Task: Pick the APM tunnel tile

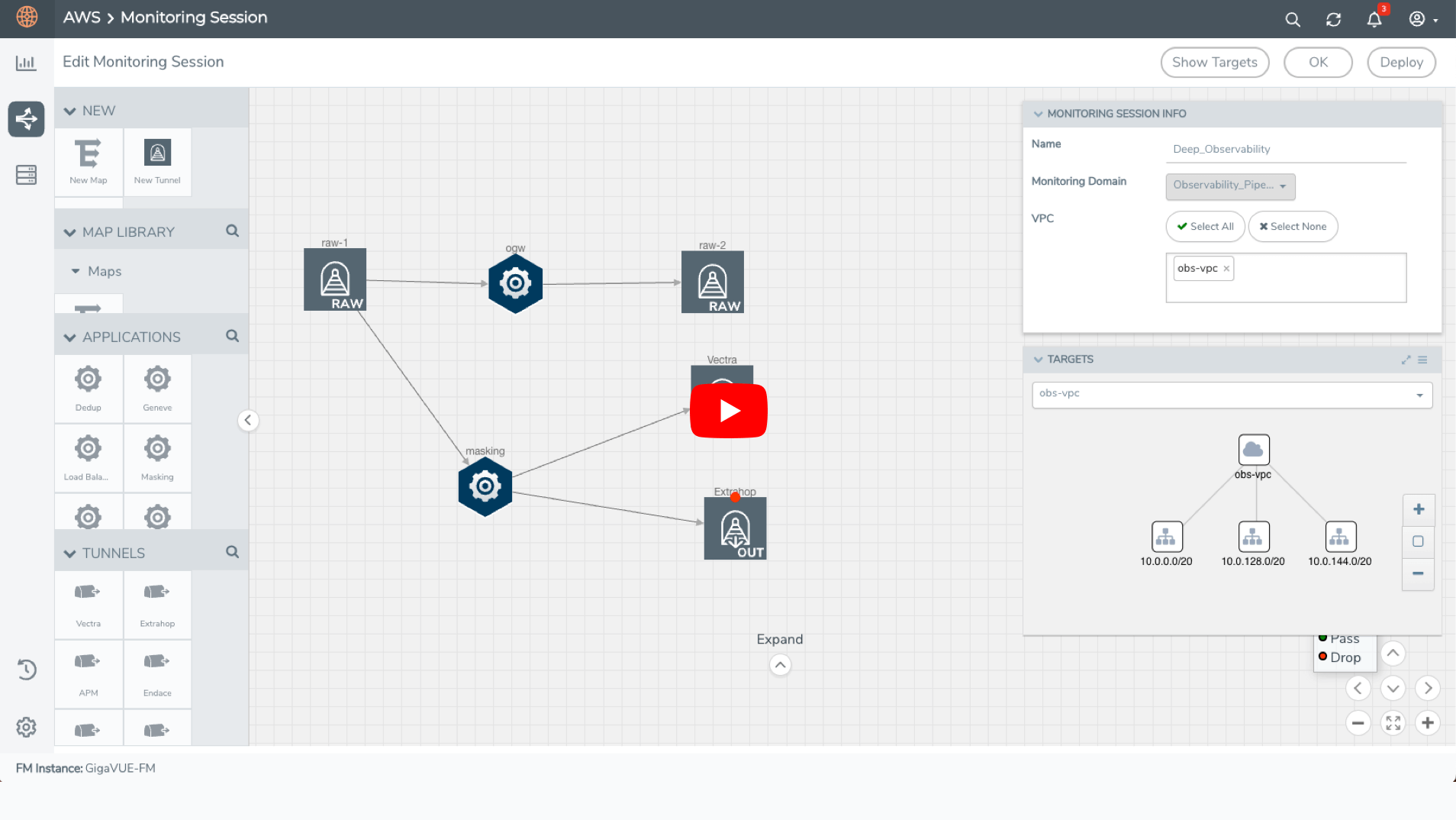Action: (x=89, y=673)
